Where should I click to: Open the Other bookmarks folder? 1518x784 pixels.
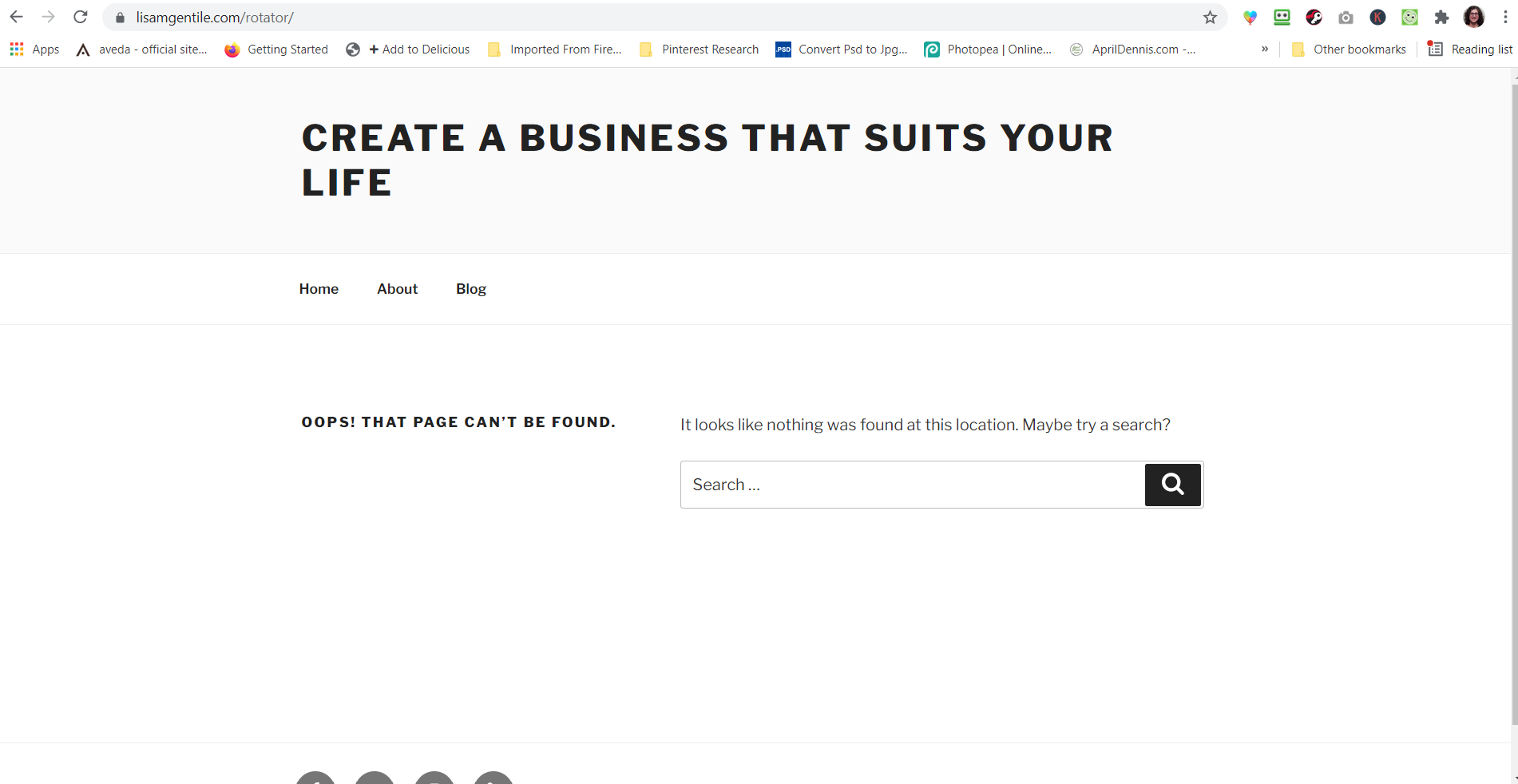pyautogui.click(x=1349, y=49)
